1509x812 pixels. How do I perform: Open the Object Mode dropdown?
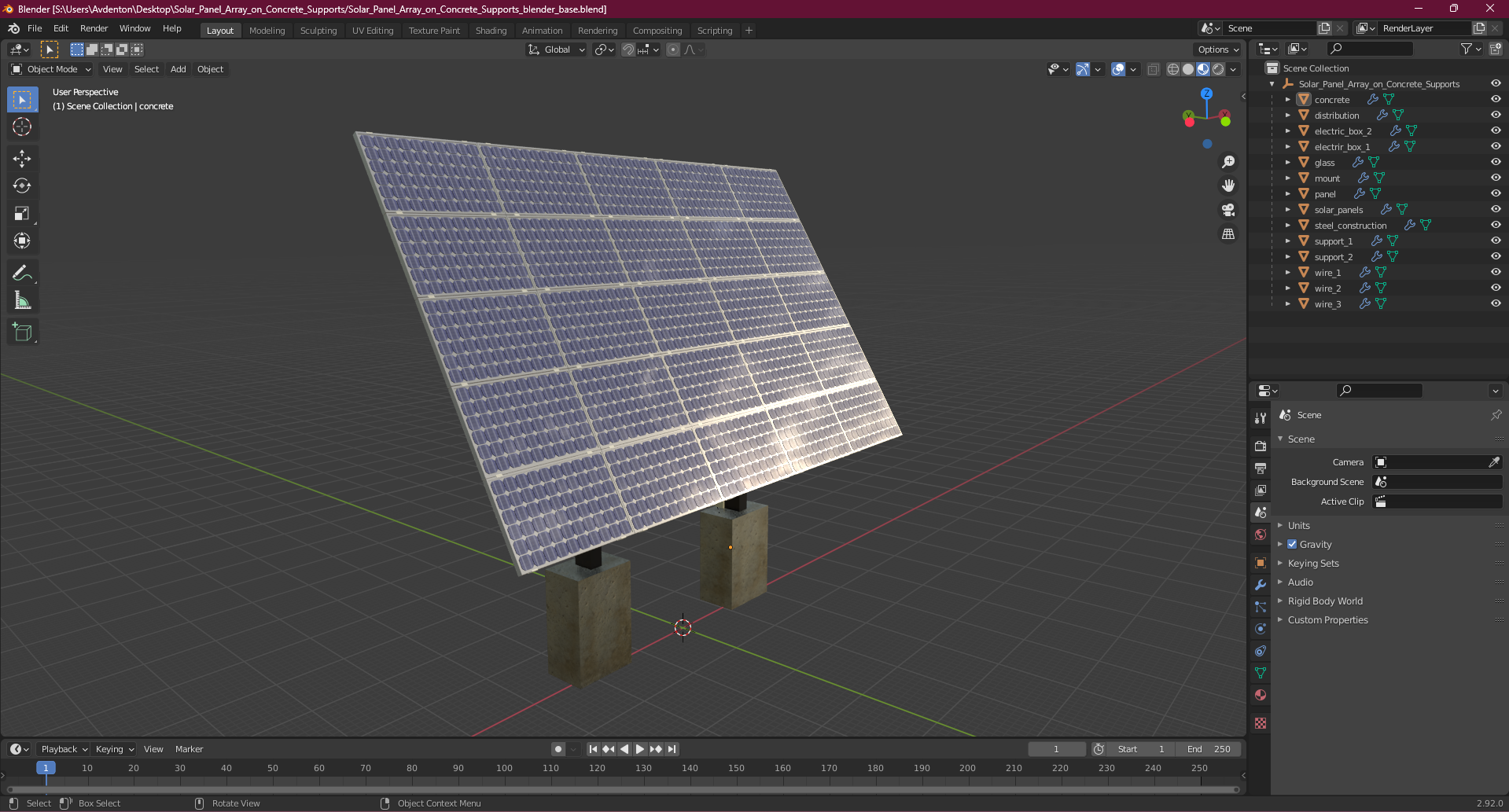coord(51,69)
